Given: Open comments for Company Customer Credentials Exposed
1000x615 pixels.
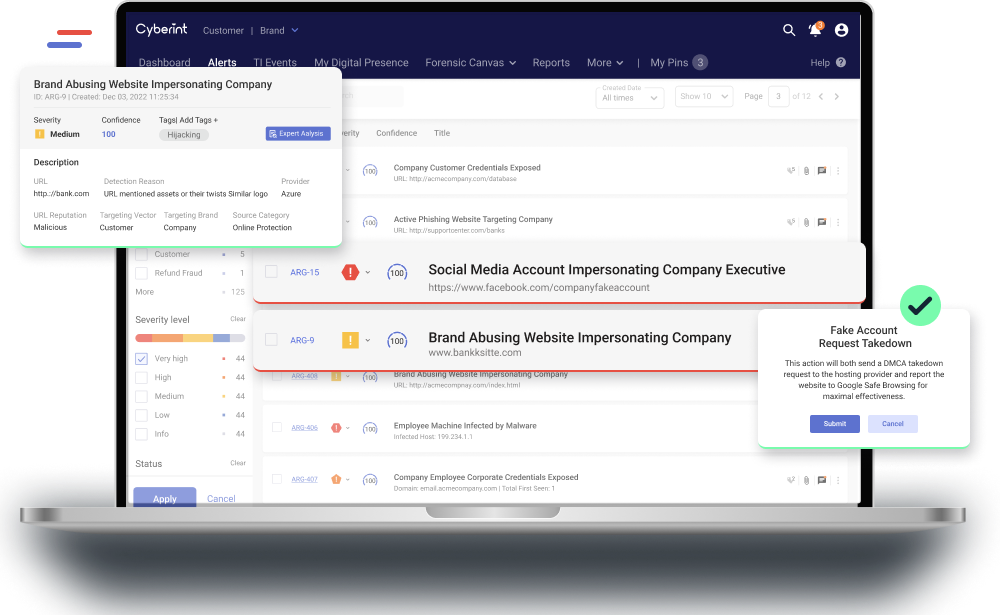Looking at the screenshot, I should click(822, 171).
